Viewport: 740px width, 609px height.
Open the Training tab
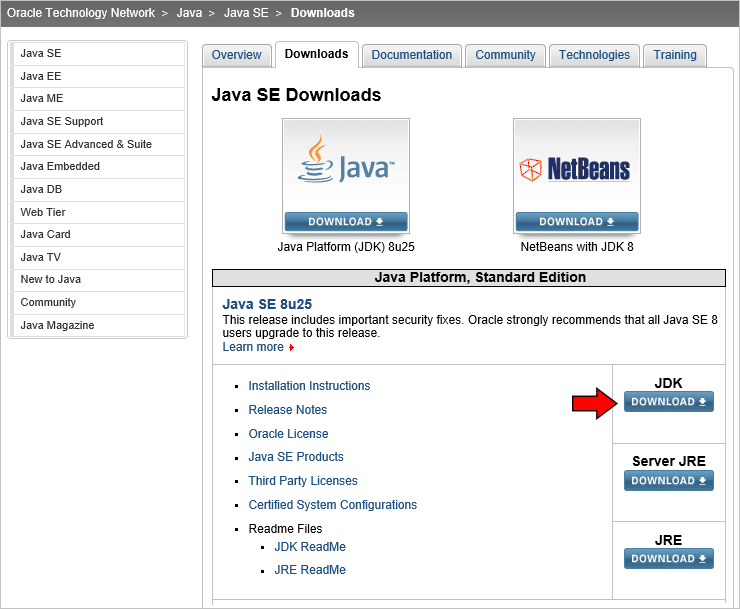[675, 55]
